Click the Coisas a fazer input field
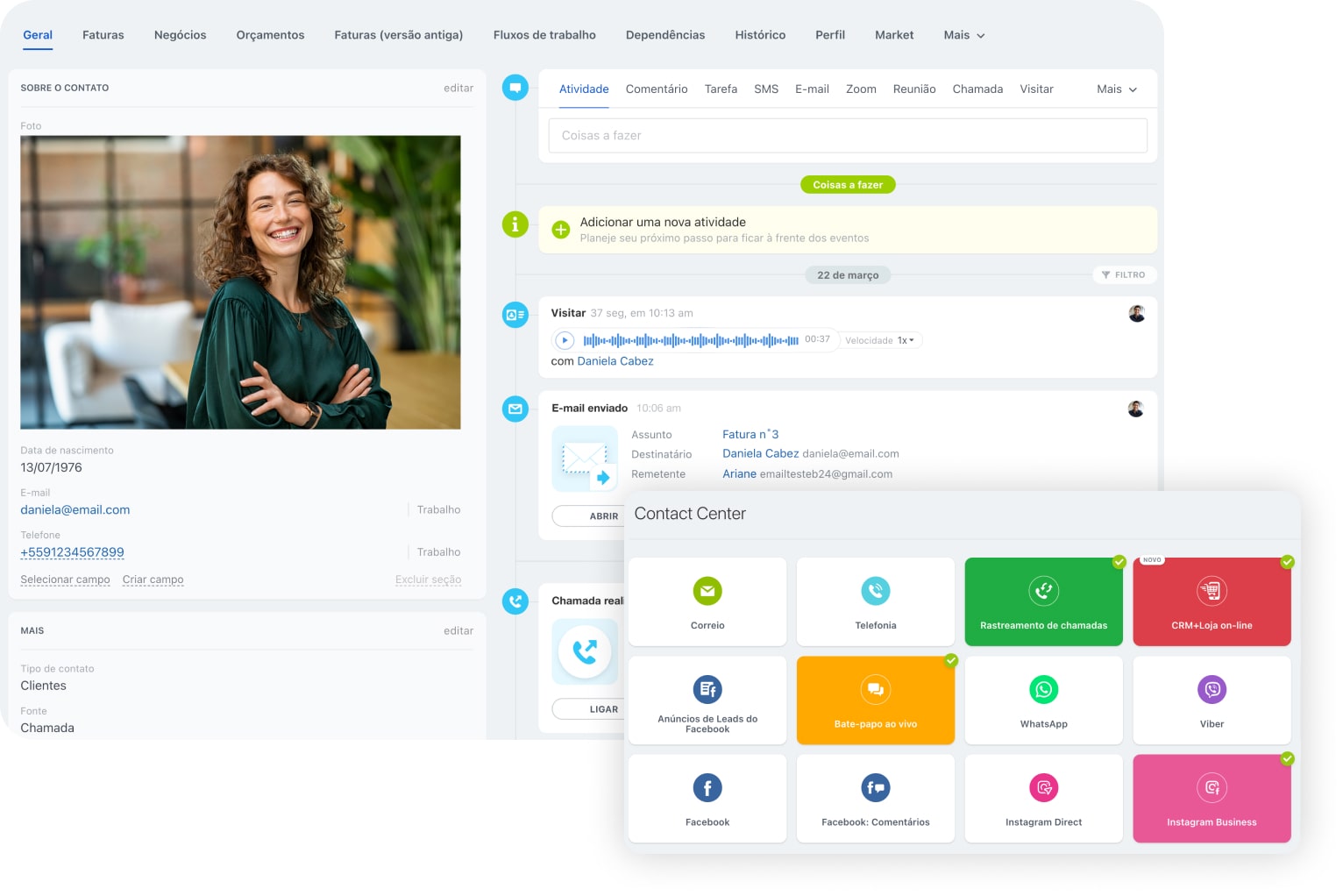This screenshot has height=896, width=1343. click(x=847, y=136)
